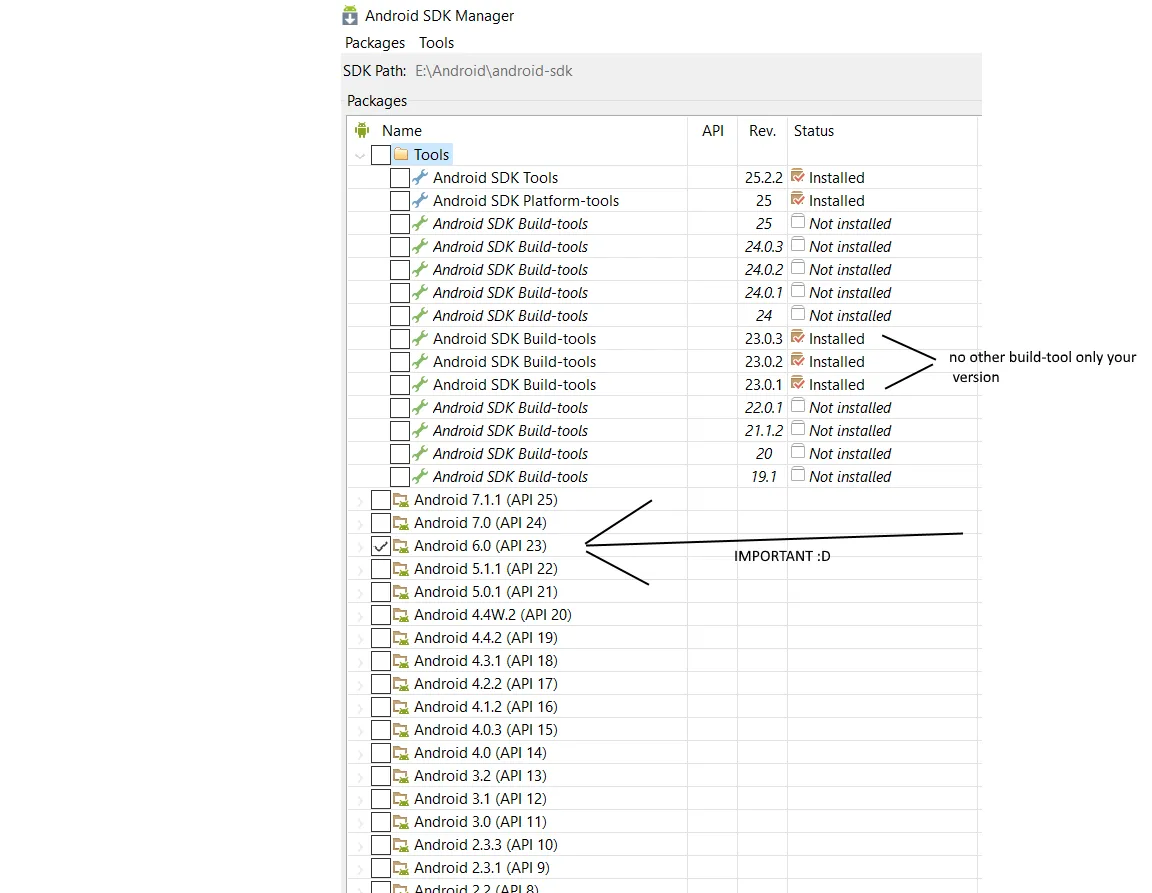The height and width of the screenshot is (893, 1152).
Task: Click the Android 4.2.2 (API 17) folder icon
Action: 401,684
